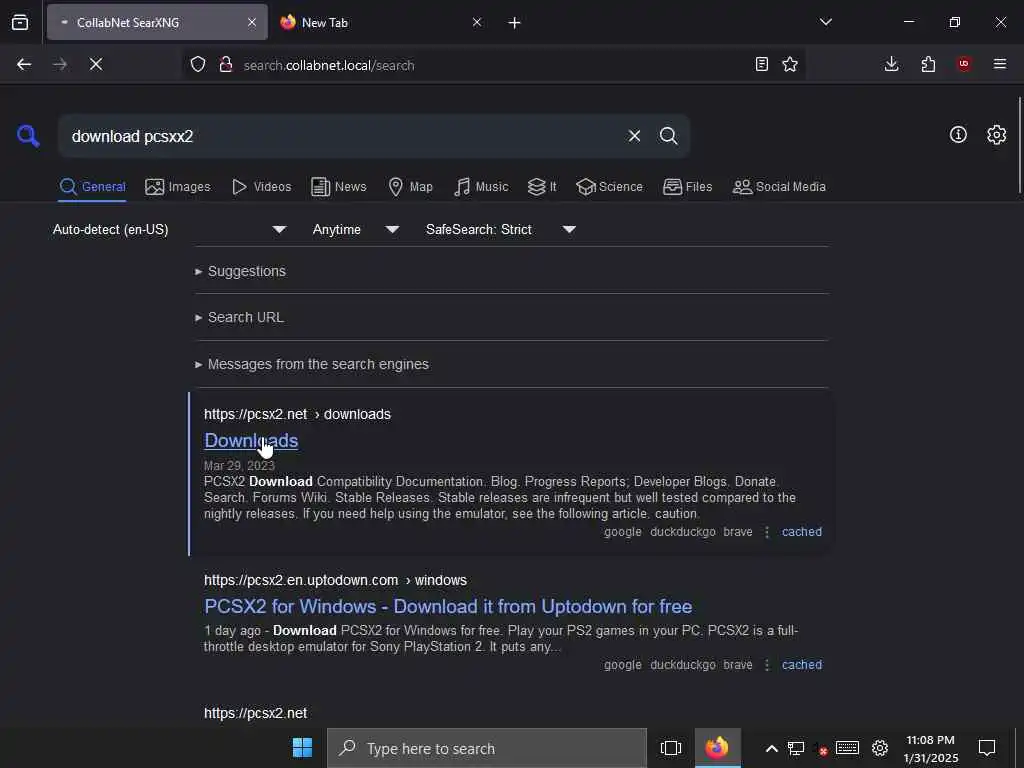Toggle Reader View in address bar
Screen dimensions: 1024x768
click(x=761, y=64)
